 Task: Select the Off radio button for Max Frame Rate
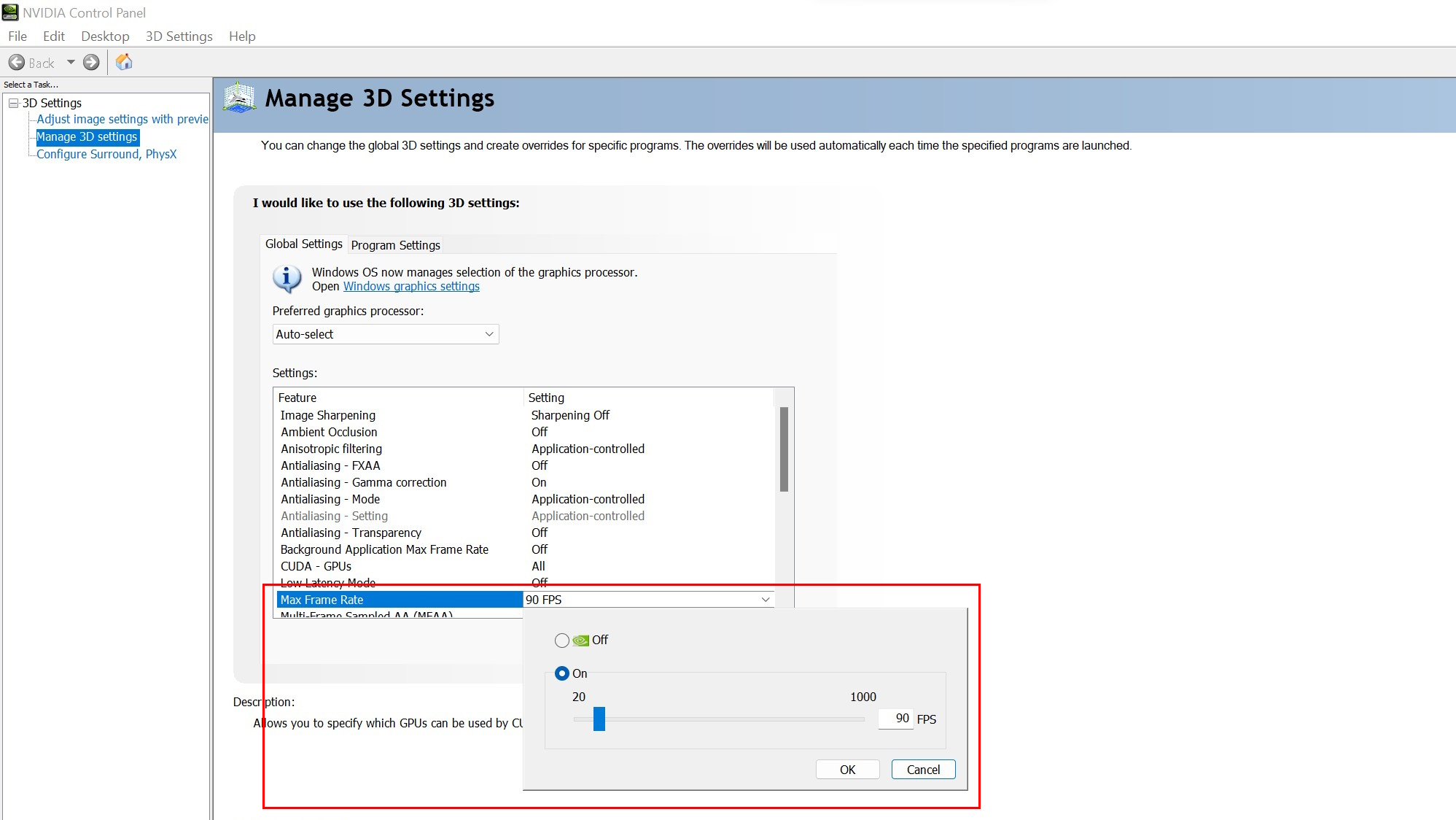pos(561,641)
